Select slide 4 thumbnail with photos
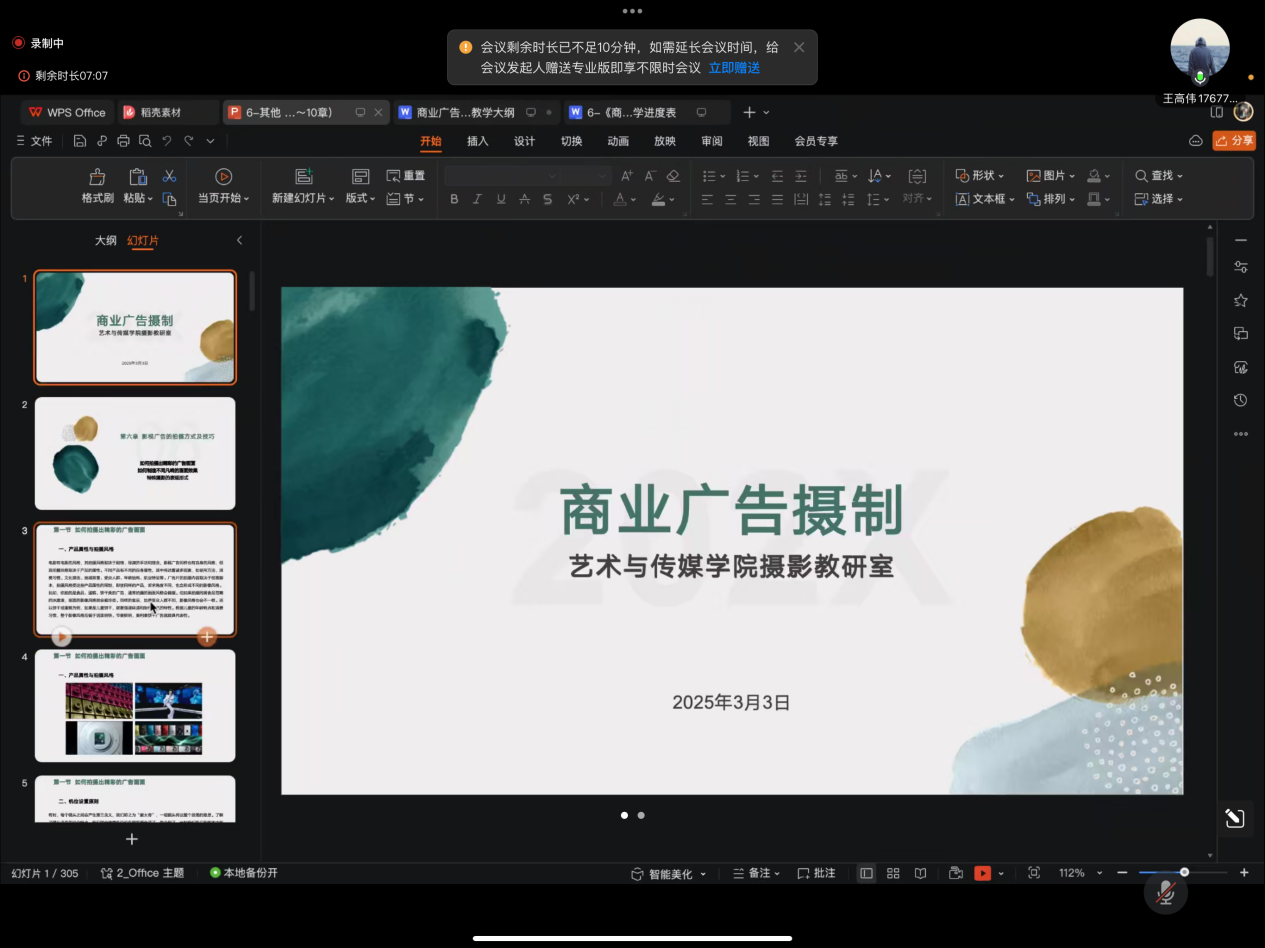This screenshot has height=948, width=1265. pyautogui.click(x=135, y=706)
